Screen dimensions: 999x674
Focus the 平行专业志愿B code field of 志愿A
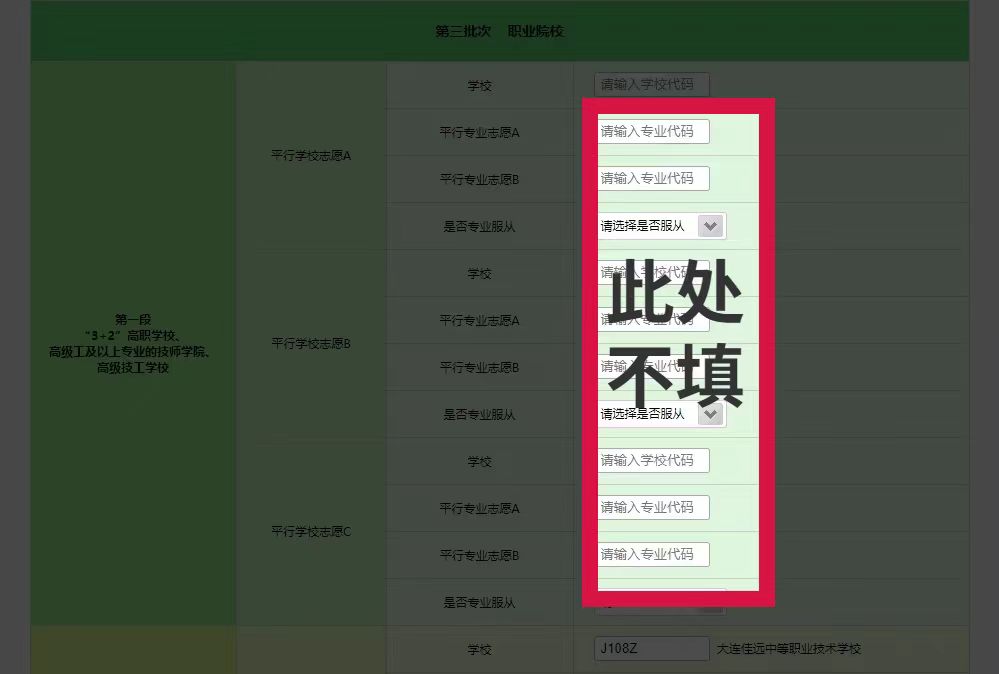651,178
